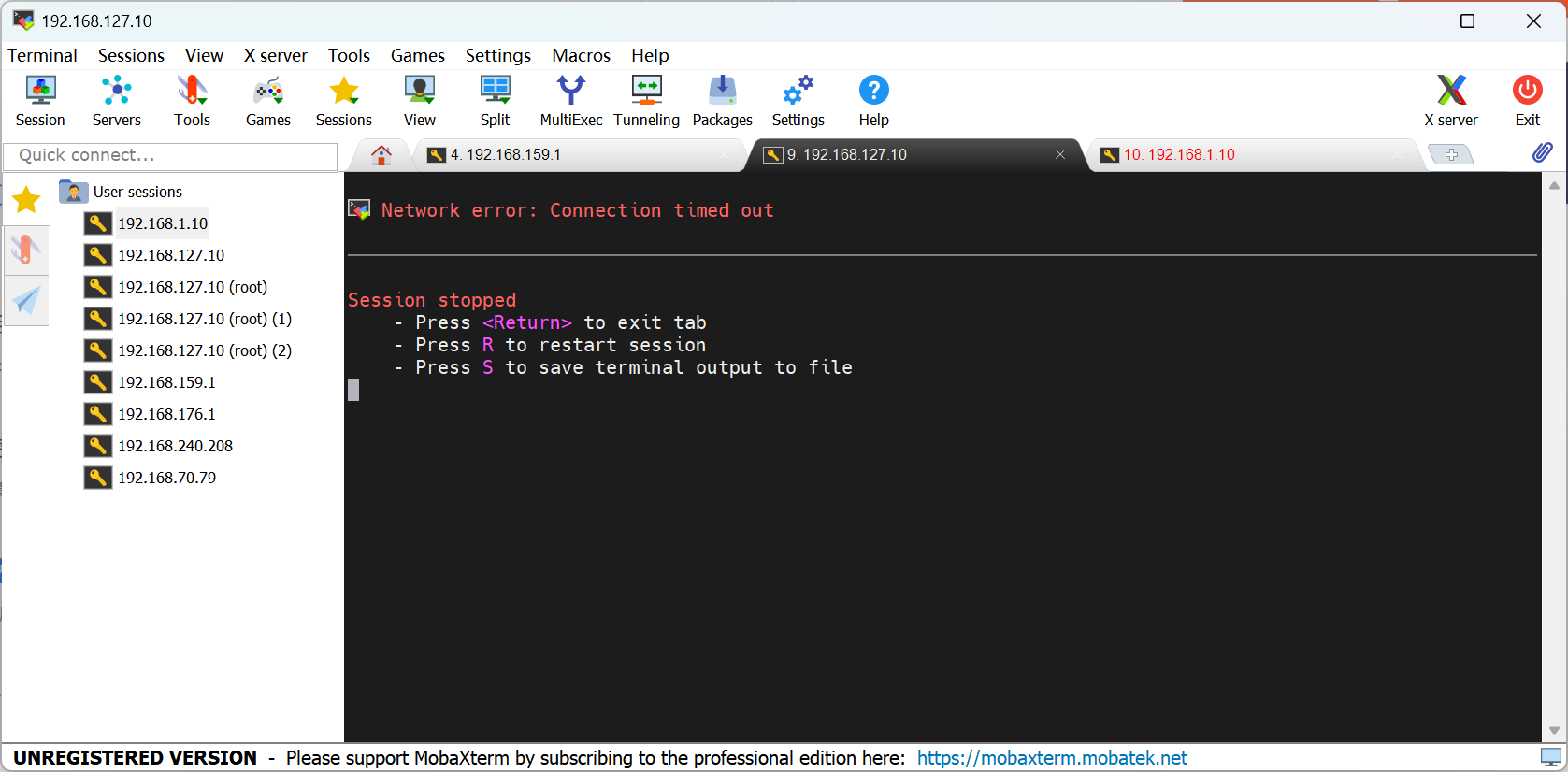Select session 192.168.70.79
This screenshot has height=772, width=1568.
coord(151,478)
